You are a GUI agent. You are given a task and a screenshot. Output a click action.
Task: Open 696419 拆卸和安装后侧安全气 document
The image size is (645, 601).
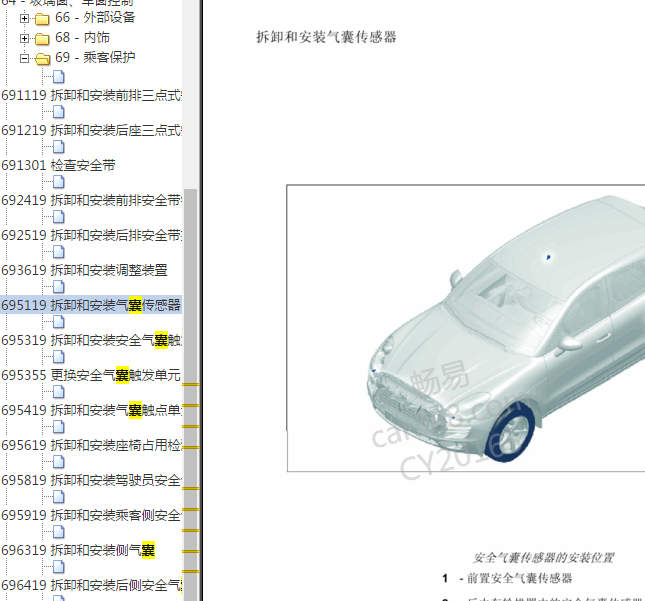tap(91, 585)
